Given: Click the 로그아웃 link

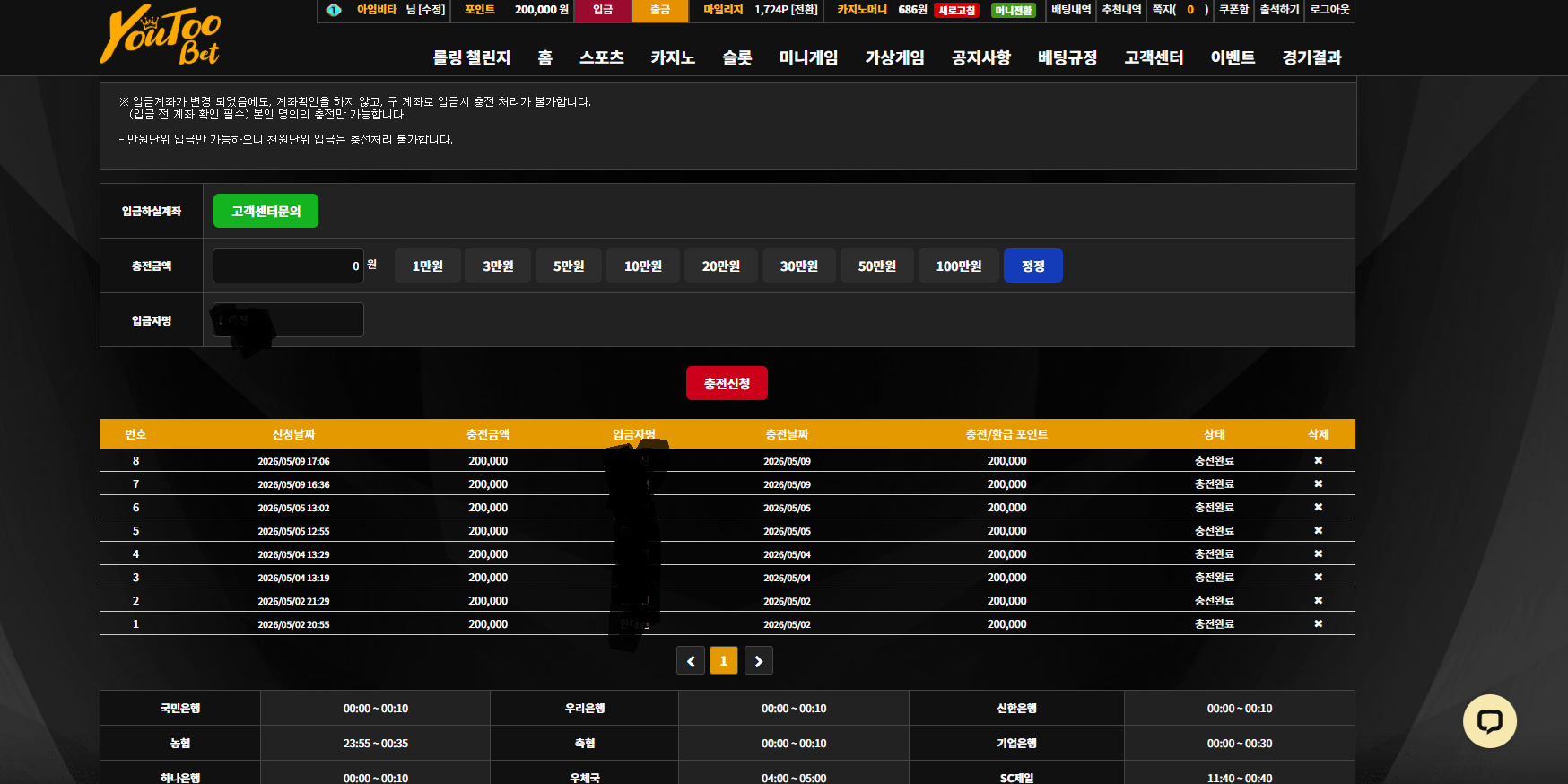Looking at the screenshot, I should [1329, 10].
